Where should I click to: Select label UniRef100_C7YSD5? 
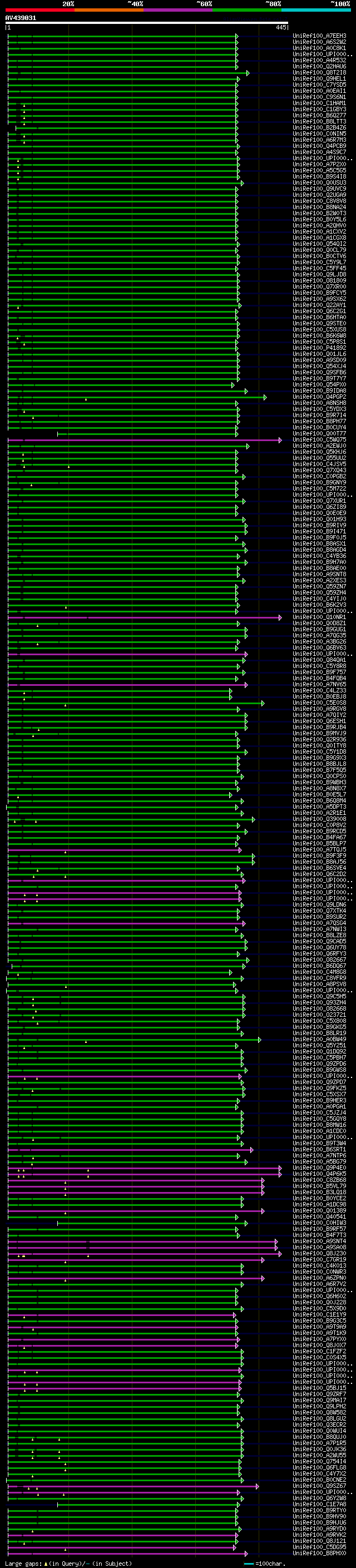319,85
